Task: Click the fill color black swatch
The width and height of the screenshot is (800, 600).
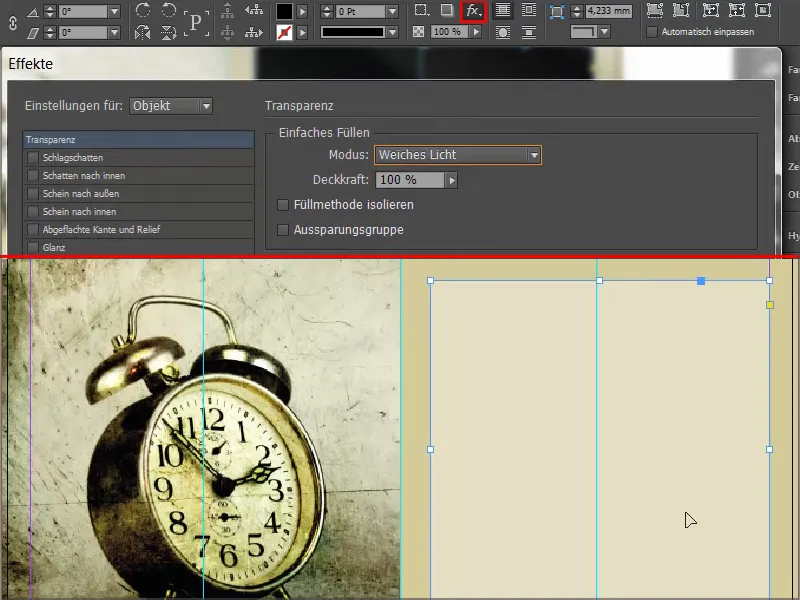Action: pyautogui.click(x=284, y=11)
